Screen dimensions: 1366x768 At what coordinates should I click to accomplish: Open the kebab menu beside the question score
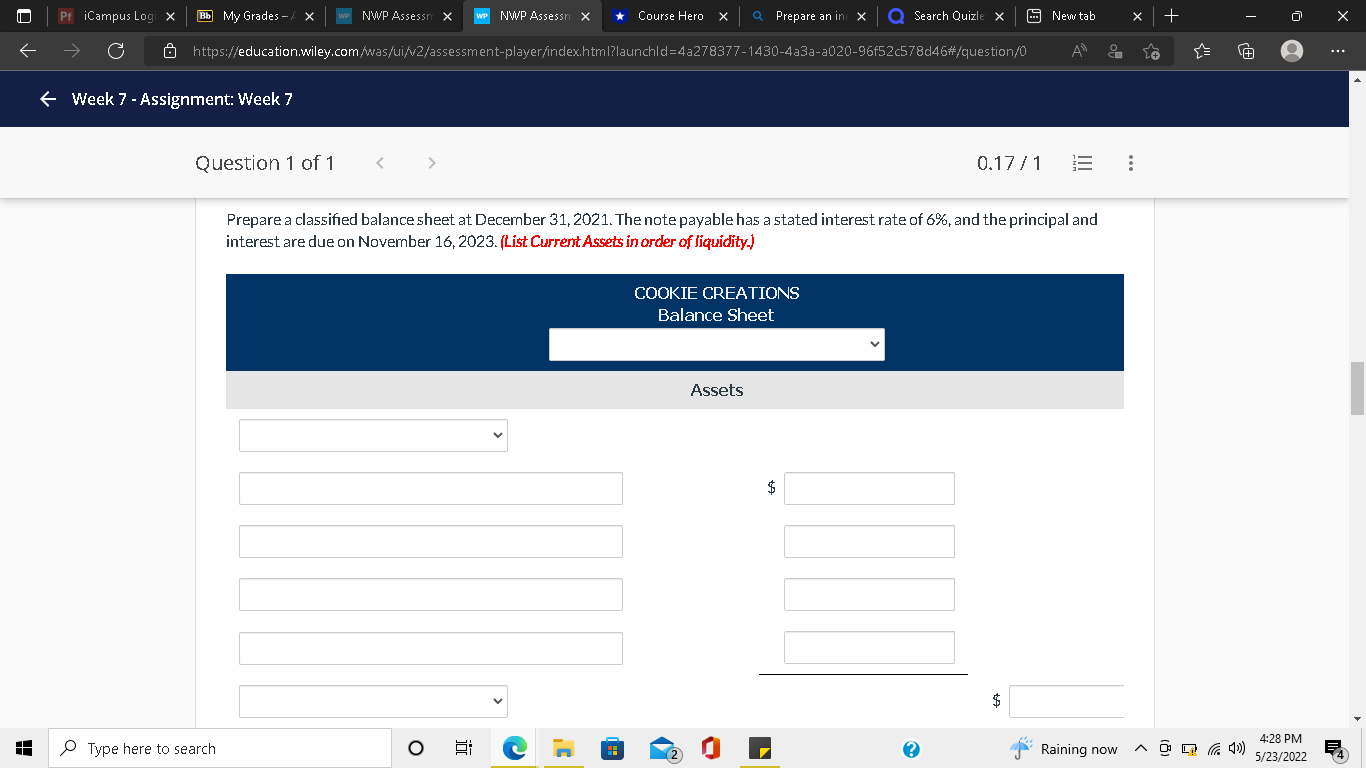point(1130,162)
